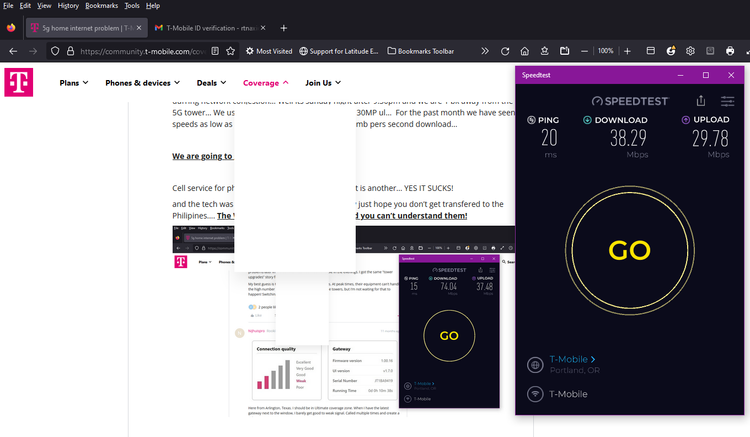
Task: Click the Wi-Fi connection icon in Speedtest
Action: coord(535,394)
